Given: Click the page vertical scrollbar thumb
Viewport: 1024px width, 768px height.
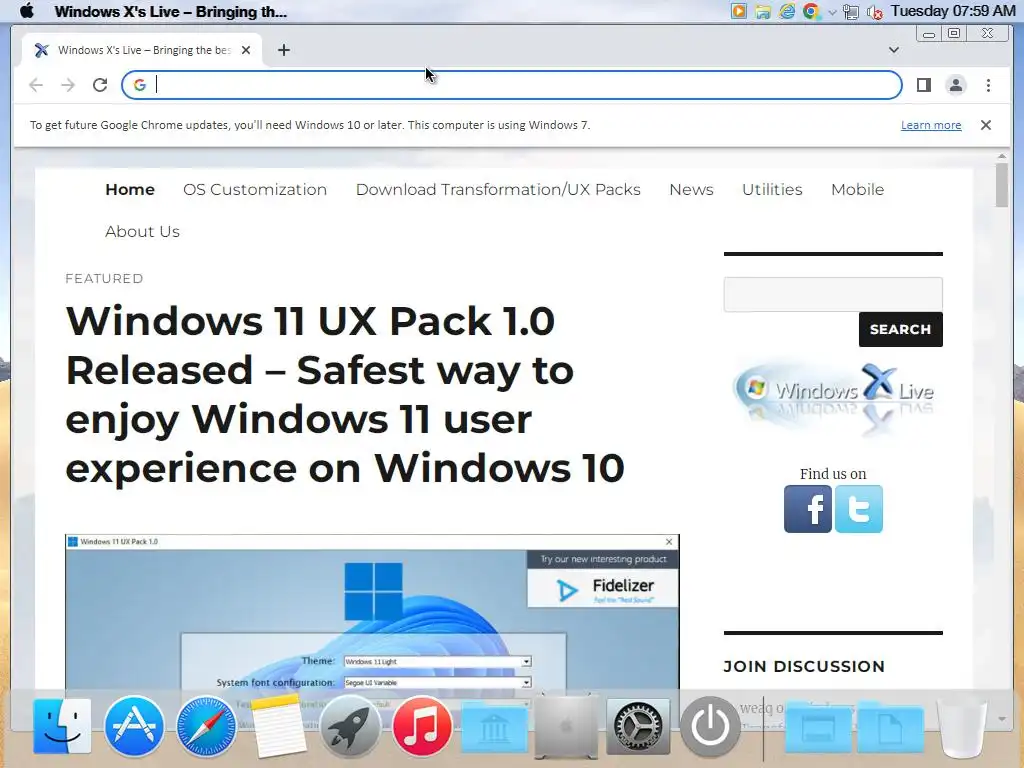Looking at the screenshot, I should (x=1002, y=185).
